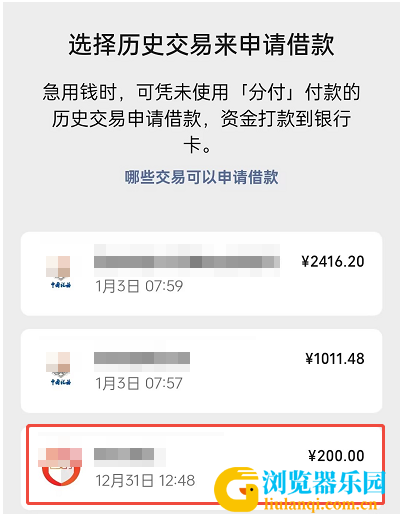Select the ¥1011.48 amount

(x=335, y=359)
